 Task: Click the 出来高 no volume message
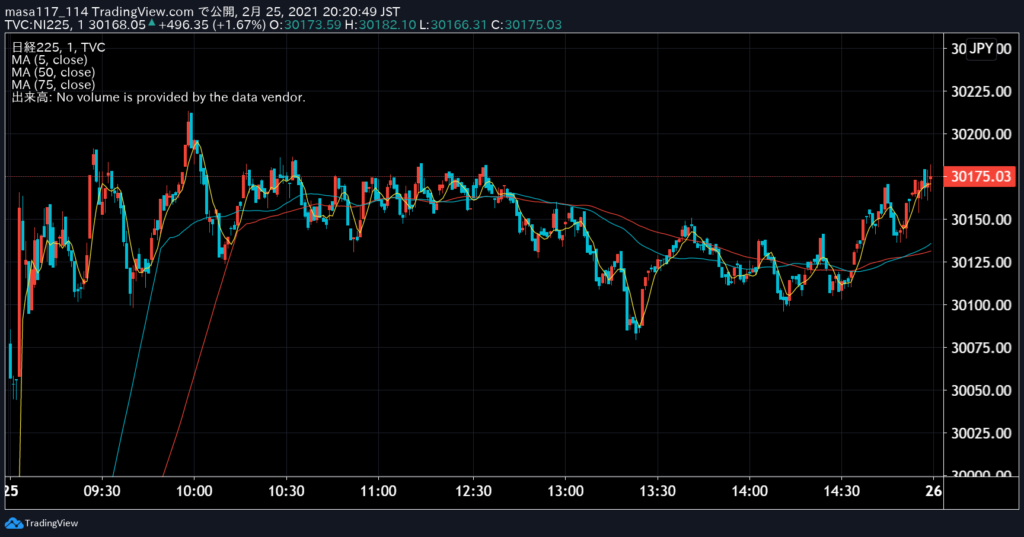158,97
